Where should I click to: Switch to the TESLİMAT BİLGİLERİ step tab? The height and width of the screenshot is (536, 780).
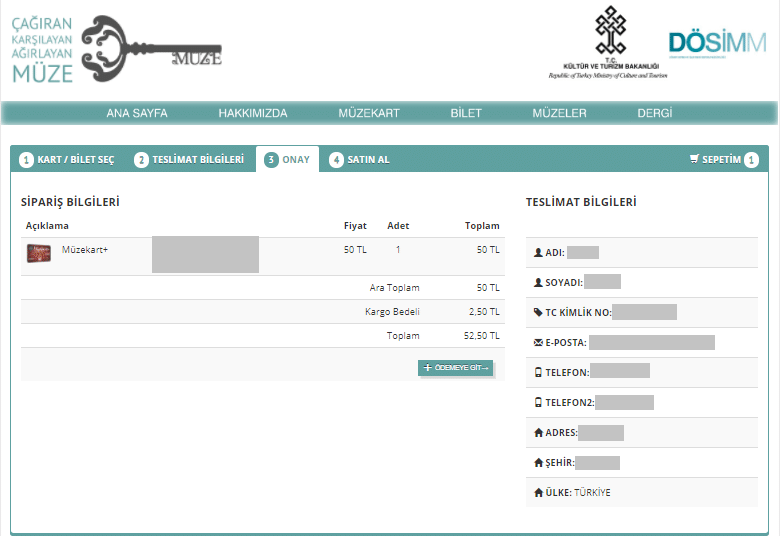coord(189,160)
